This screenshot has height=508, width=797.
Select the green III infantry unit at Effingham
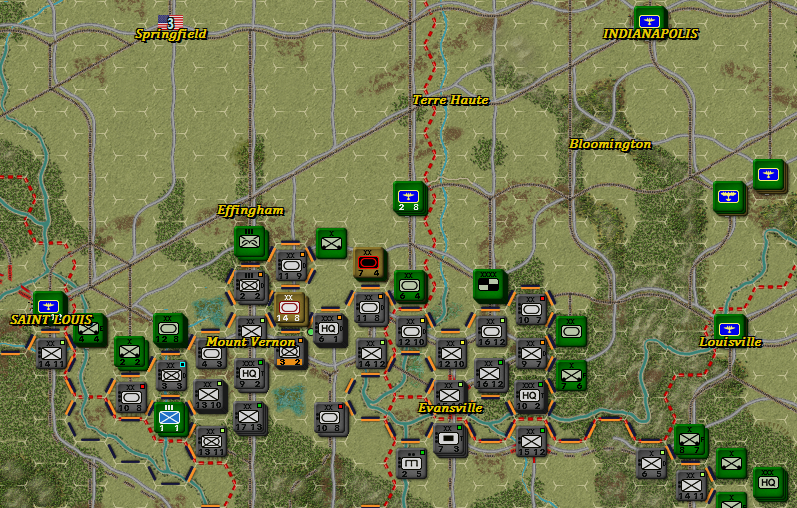point(249,241)
